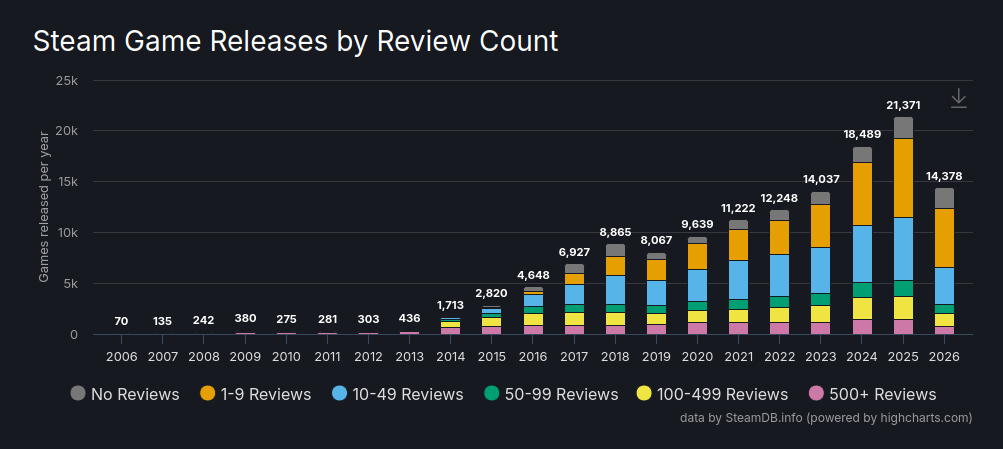The image size is (1003, 449).
Task: Toggle the No Reviews legend series
Action: tap(125, 394)
